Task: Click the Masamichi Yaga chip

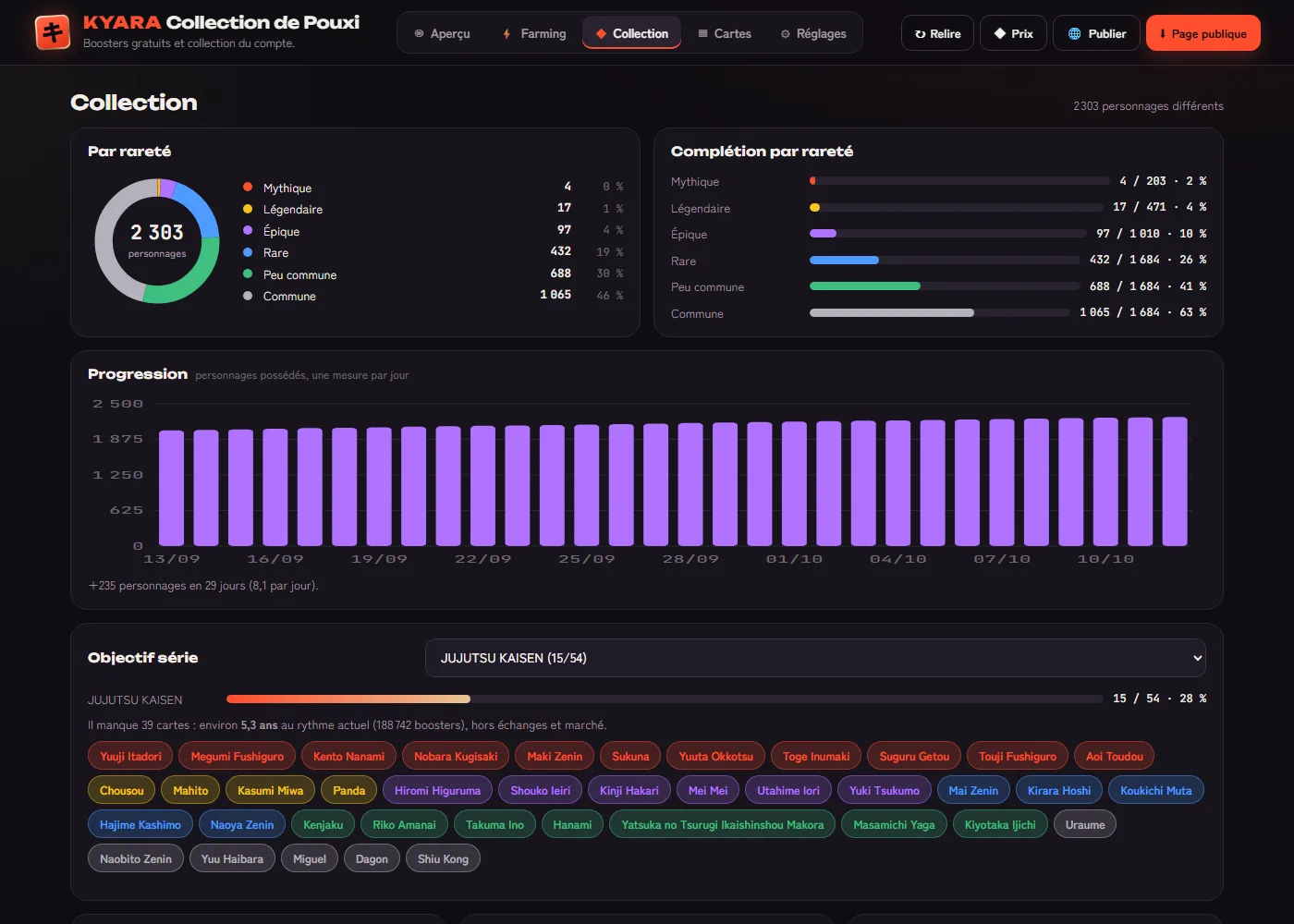Action: coord(894,825)
